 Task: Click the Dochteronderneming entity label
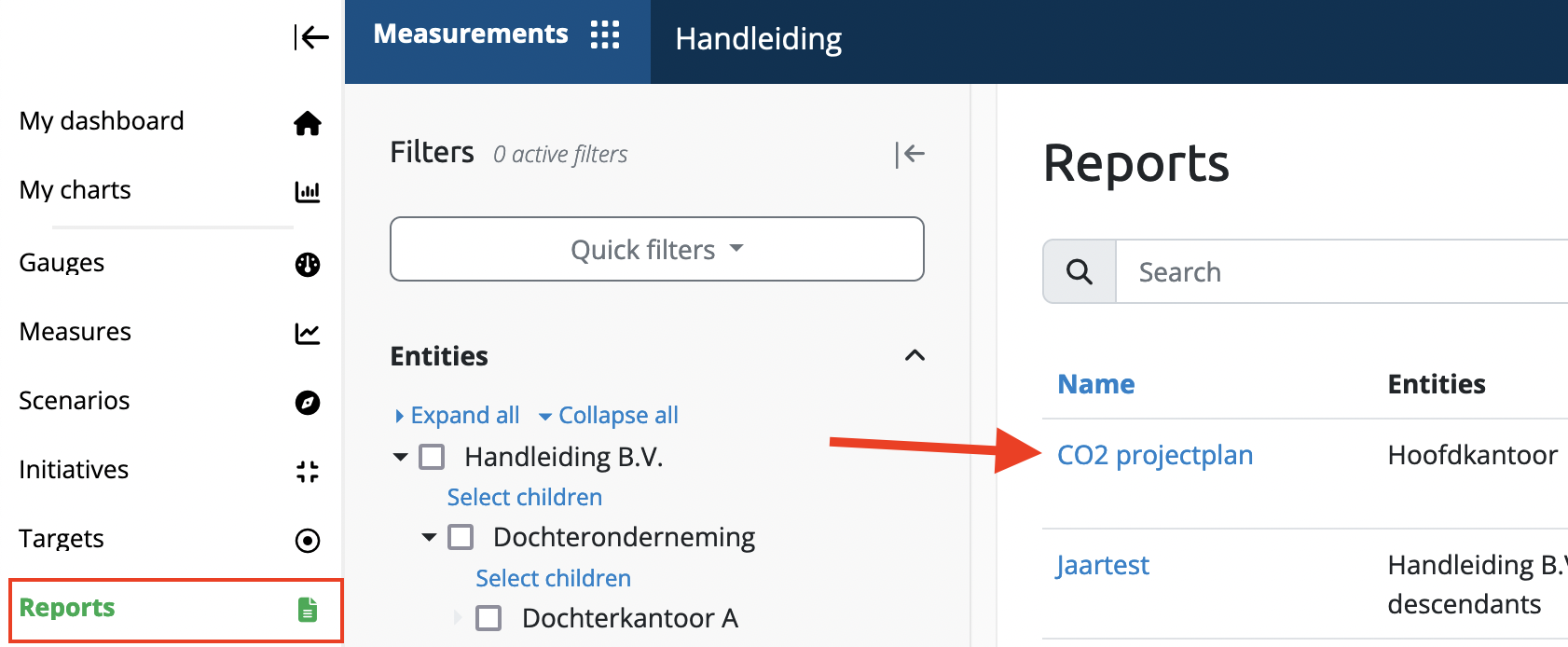click(x=625, y=537)
